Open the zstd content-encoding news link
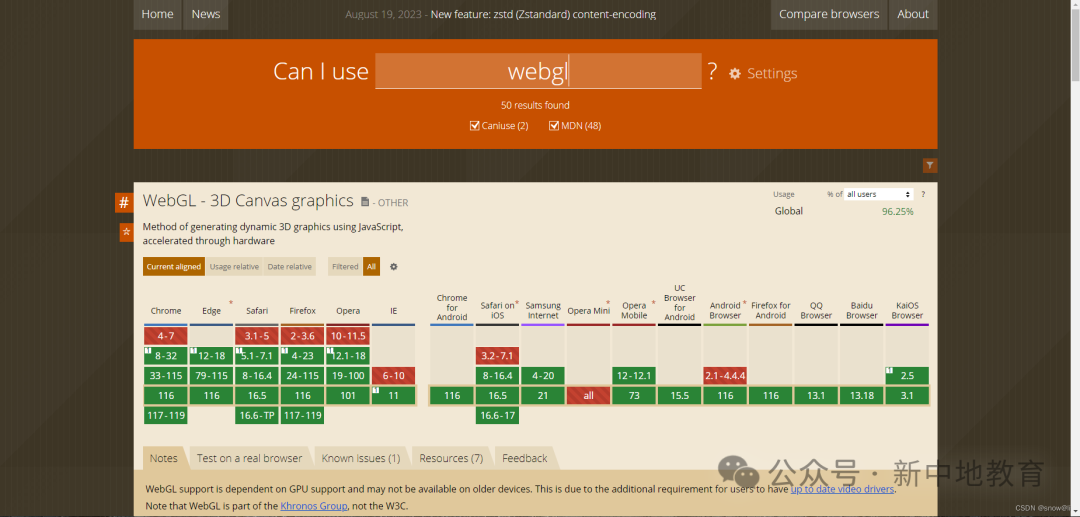1080x517 pixels. 543,14
